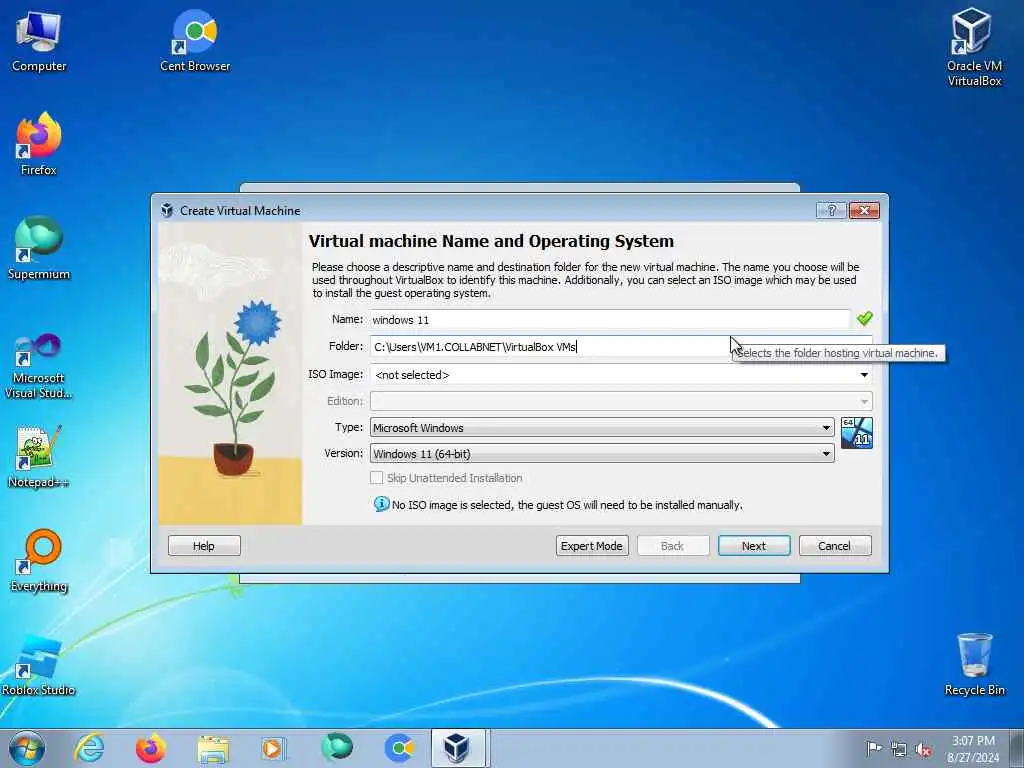Click the VirtualBox icon in dialog title bar
Image resolution: width=1024 pixels, height=768 pixels.
(167, 210)
